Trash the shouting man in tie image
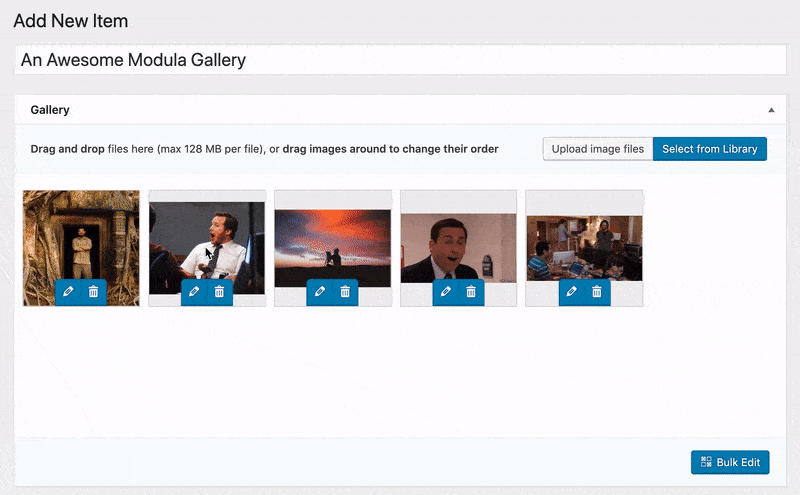 pyautogui.click(x=219, y=292)
